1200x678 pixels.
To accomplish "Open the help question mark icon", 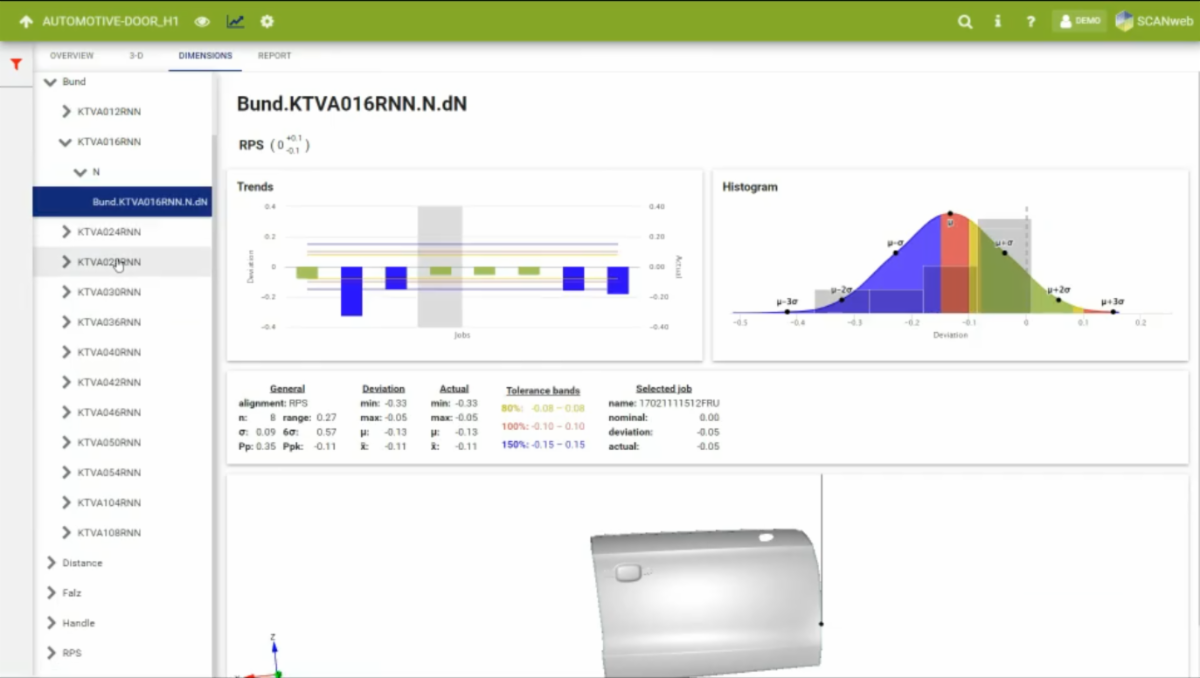I will 1031,21.
